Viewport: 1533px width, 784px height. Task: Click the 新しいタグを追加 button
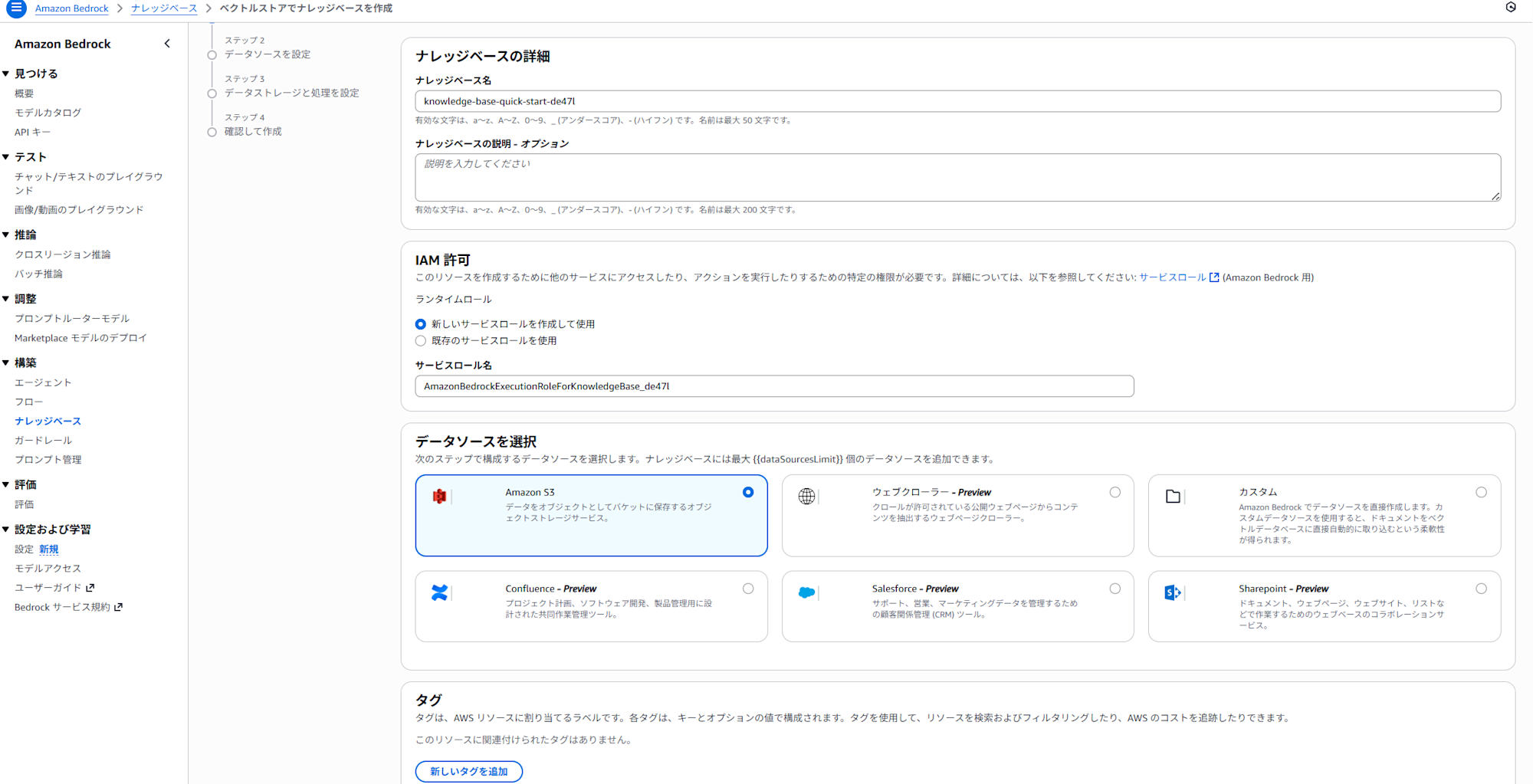[468, 771]
